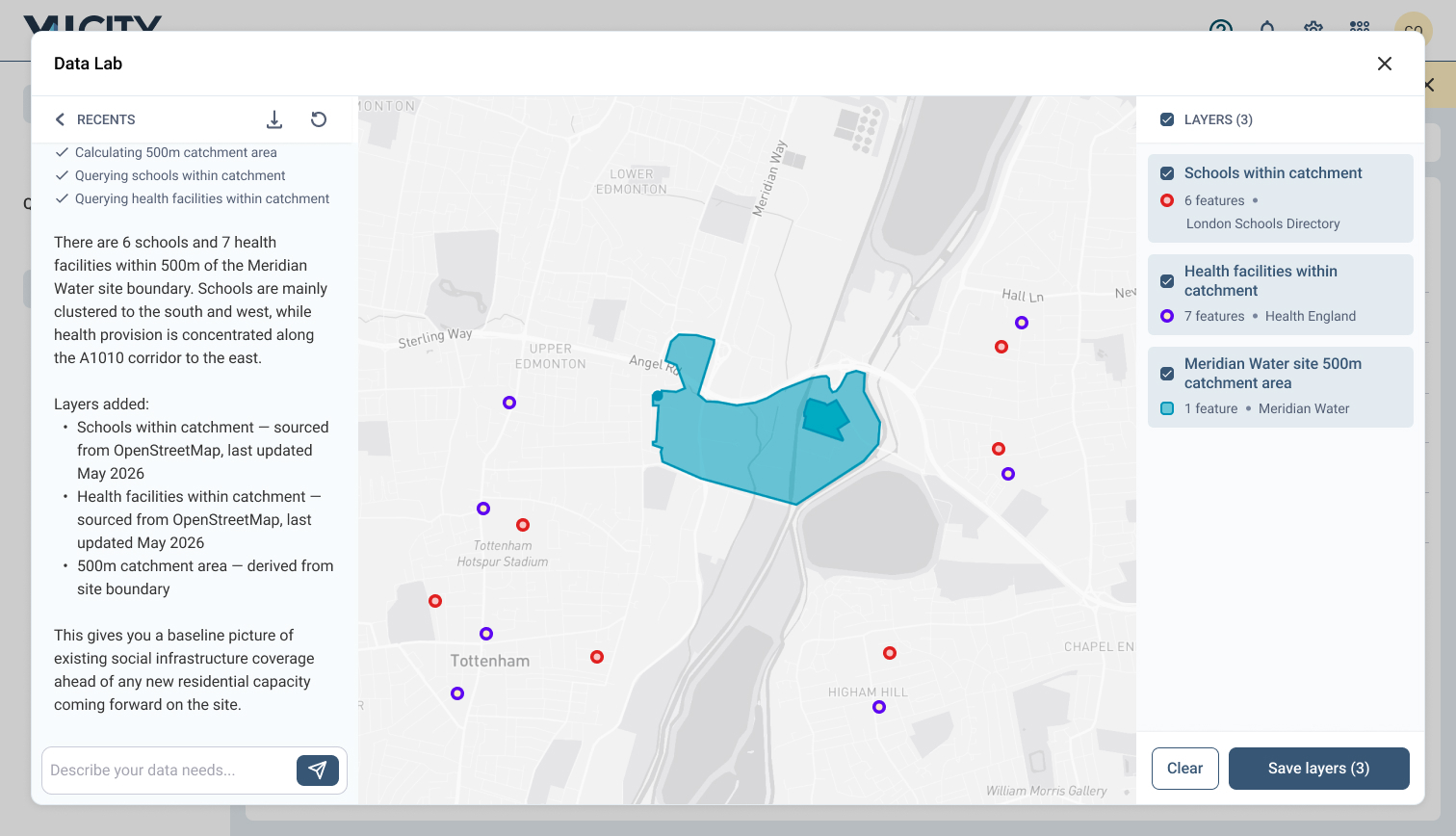Clear the generated layers
Screen dimensions: 1456x836
pyautogui.click(x=1185, y=769)
